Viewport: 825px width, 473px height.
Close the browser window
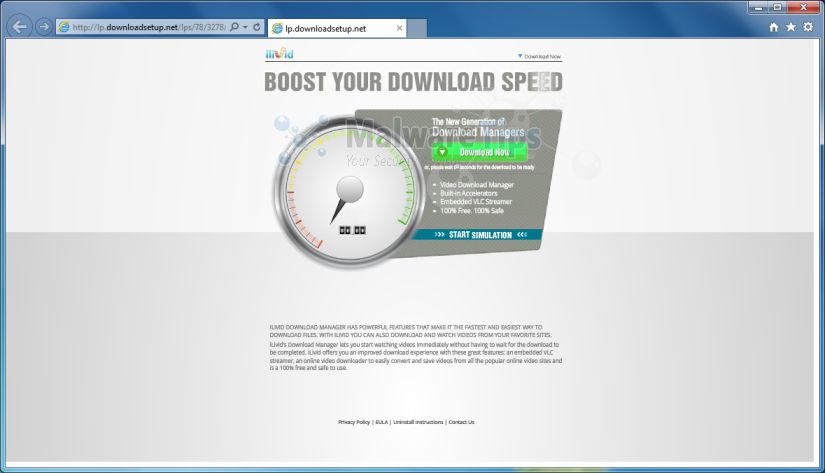tap(804, 7)
